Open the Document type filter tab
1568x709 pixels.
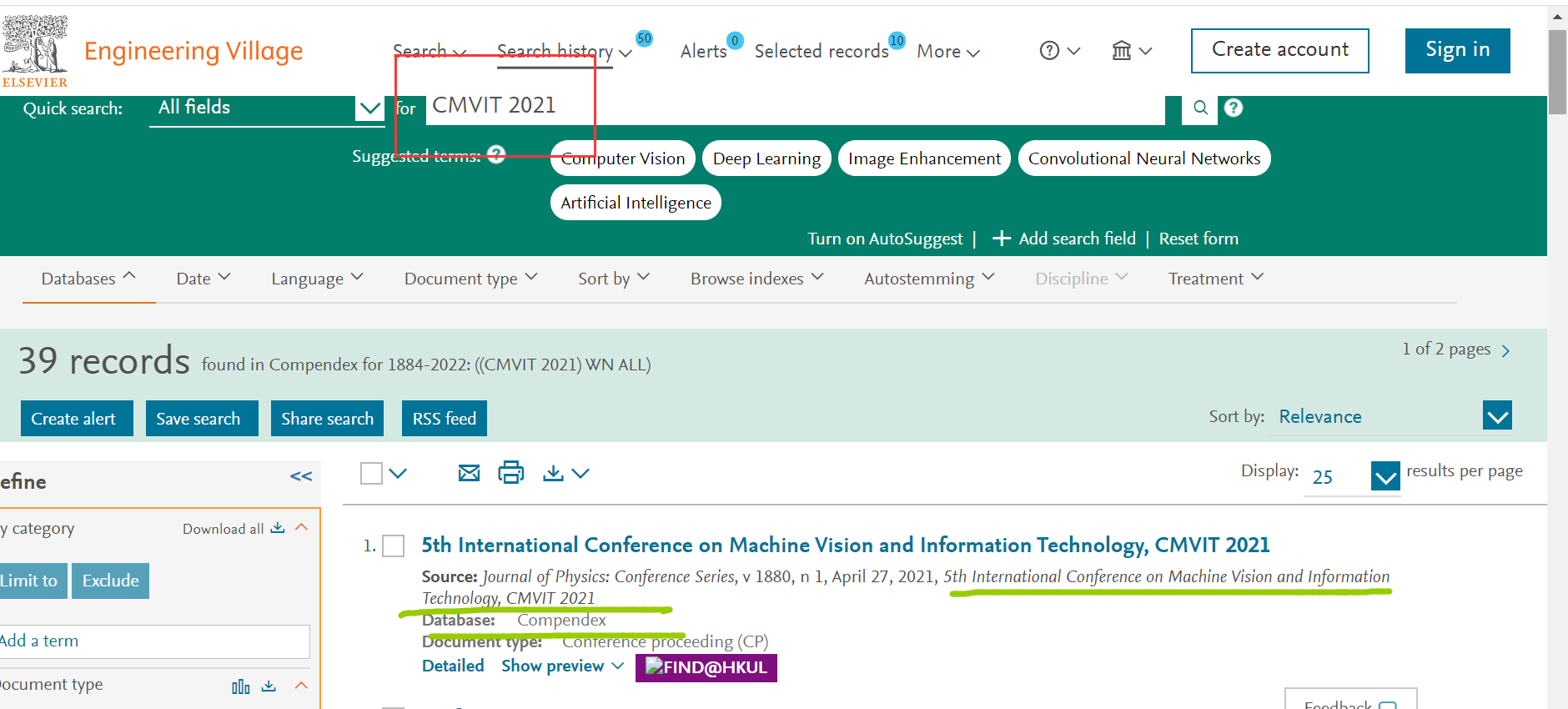click(x=471, y=279)
